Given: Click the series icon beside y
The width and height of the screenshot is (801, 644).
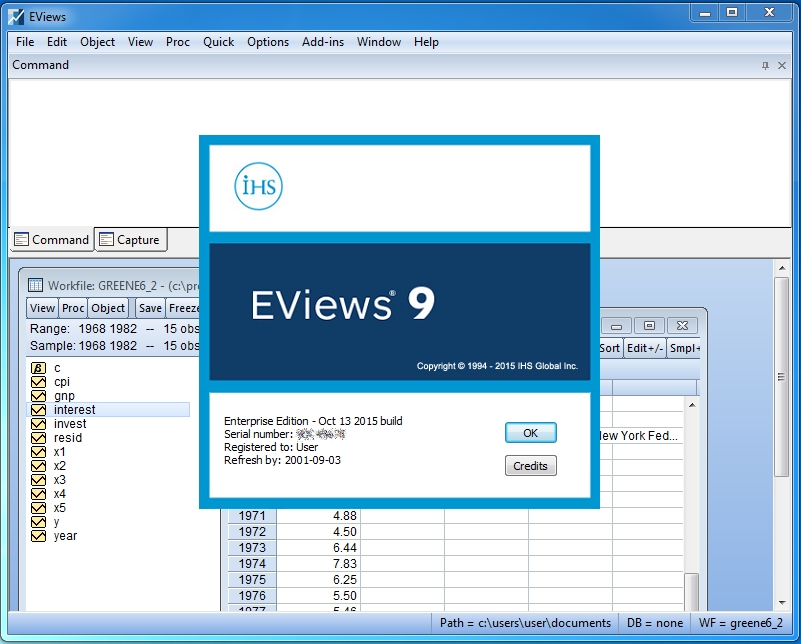Looking at the screenshot, I should coord(38,522).
